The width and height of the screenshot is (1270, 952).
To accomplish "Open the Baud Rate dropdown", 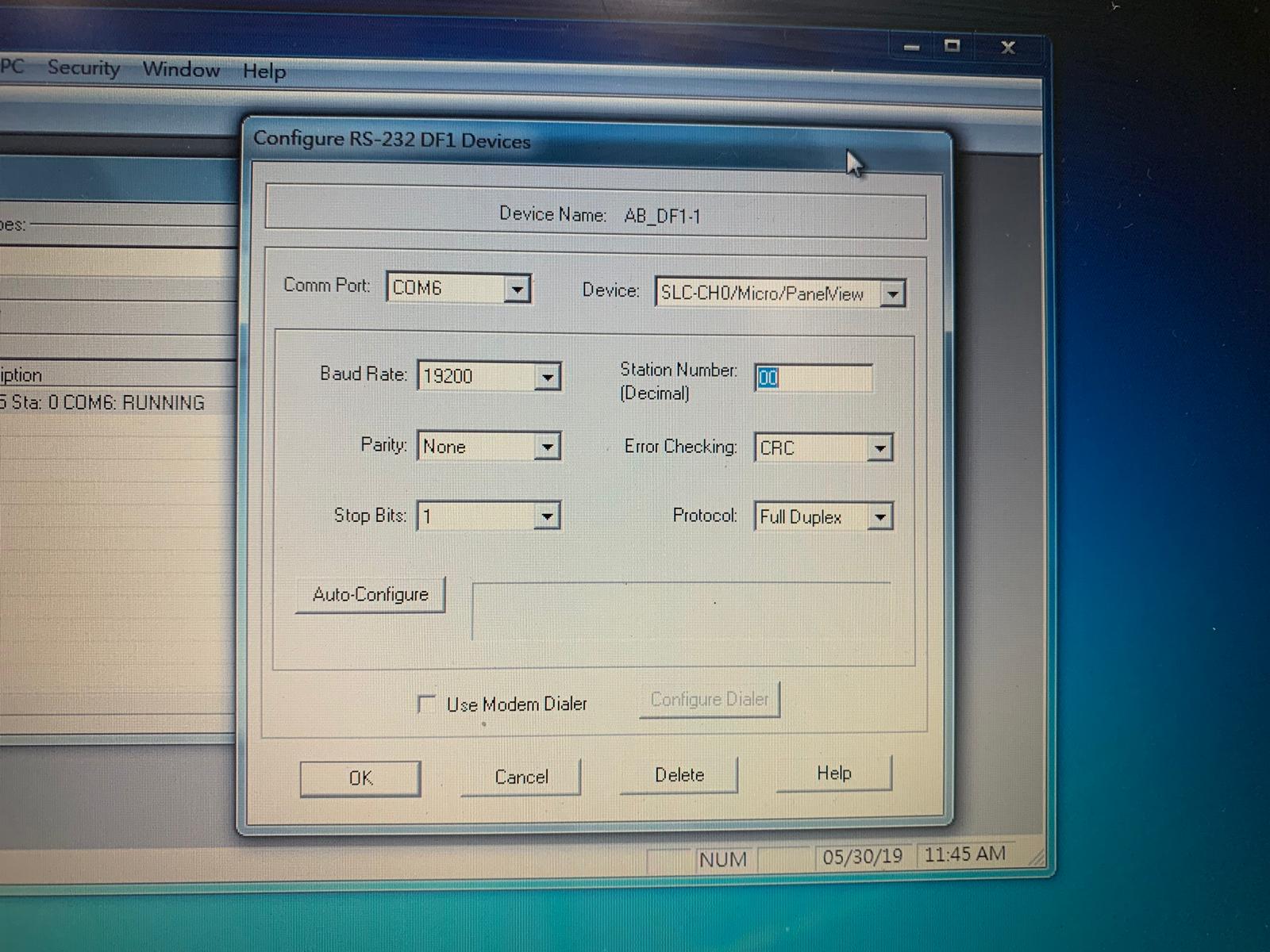I will (547, 377).
